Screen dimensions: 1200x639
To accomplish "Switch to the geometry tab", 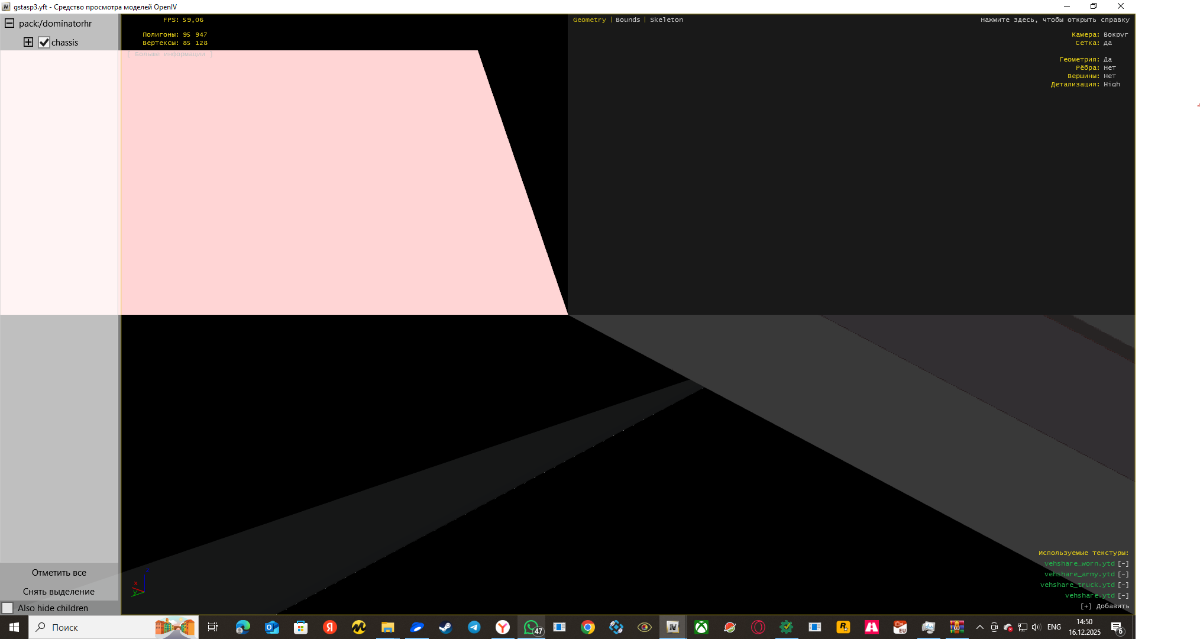I will tap(589, 20).
